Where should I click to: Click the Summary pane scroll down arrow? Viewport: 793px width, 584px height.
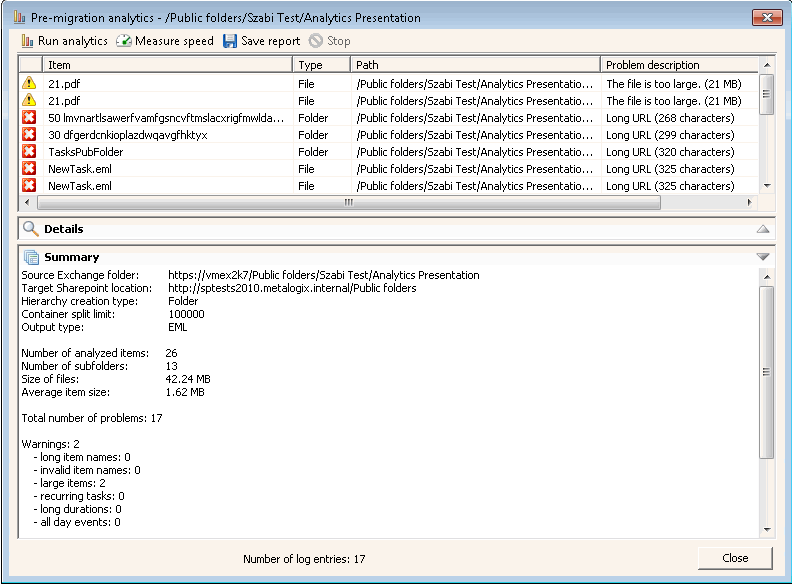coord(767,530)
